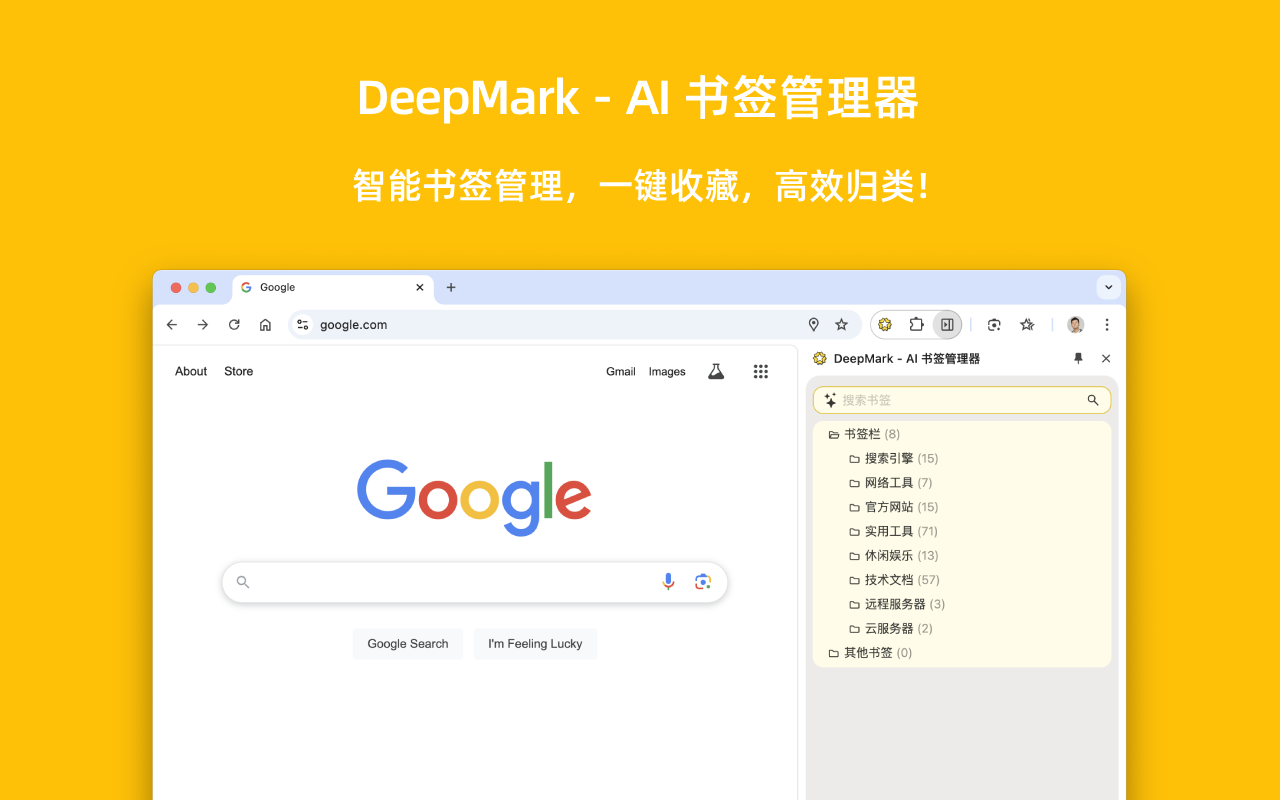Toggle pinning of the DeepMark panel
Screen dimensions: 1280x800
1077,358
